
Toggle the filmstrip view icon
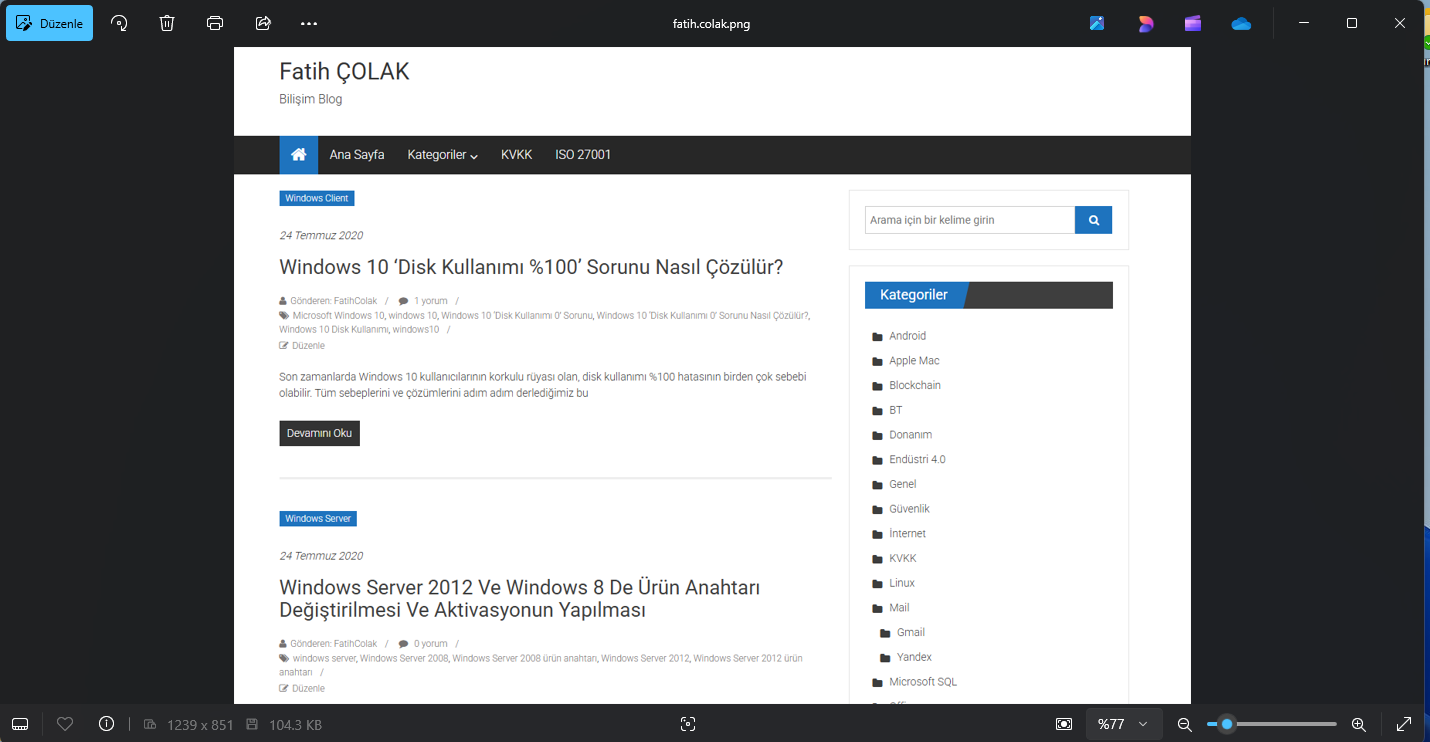click(x=20, y=724)
